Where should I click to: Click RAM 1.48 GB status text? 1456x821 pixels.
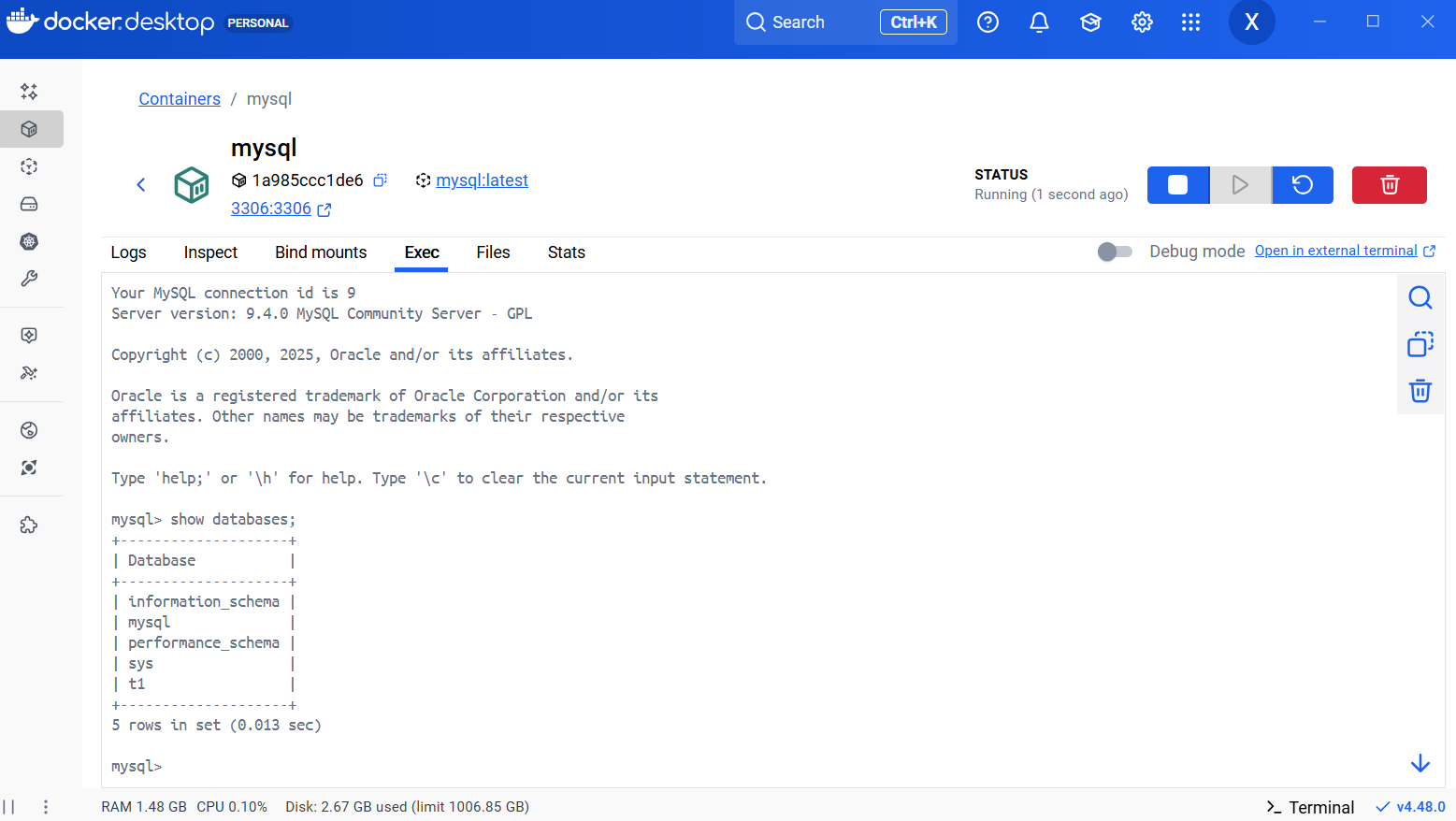(144, 807)
